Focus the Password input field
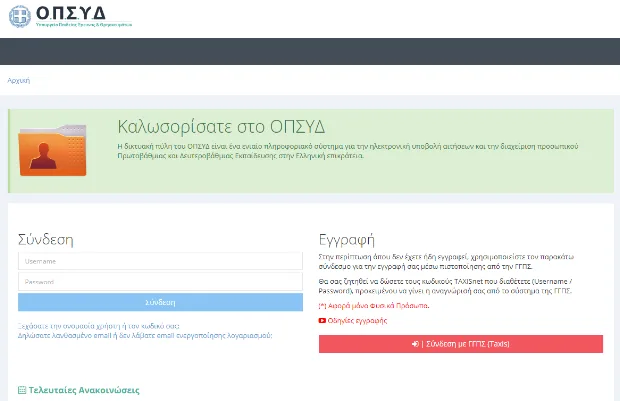The width and height of the screenshot is (620, 401). point(160,282)
